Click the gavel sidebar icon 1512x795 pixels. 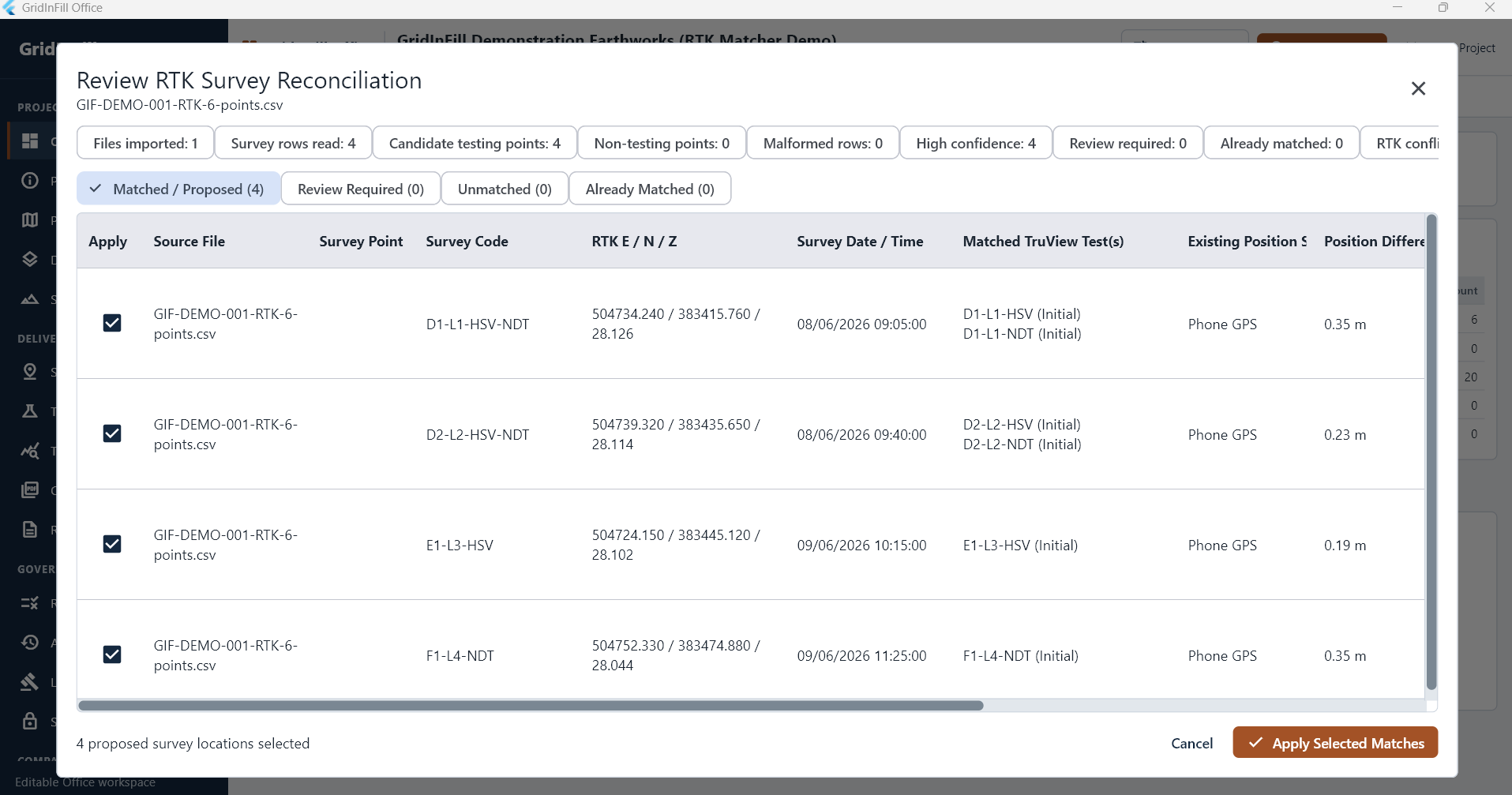30,681
